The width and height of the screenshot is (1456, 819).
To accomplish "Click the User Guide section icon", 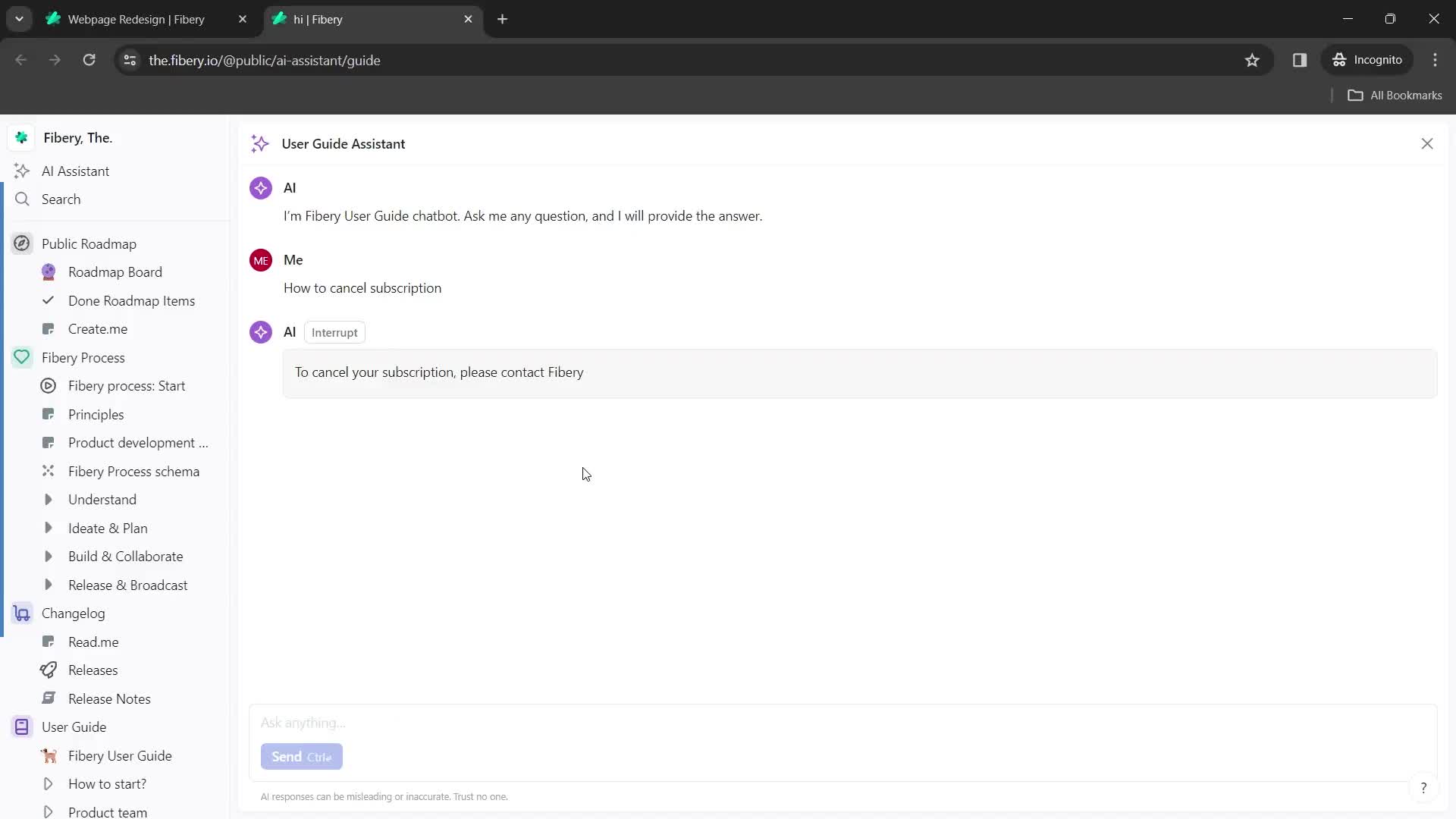I will point(22,726).
